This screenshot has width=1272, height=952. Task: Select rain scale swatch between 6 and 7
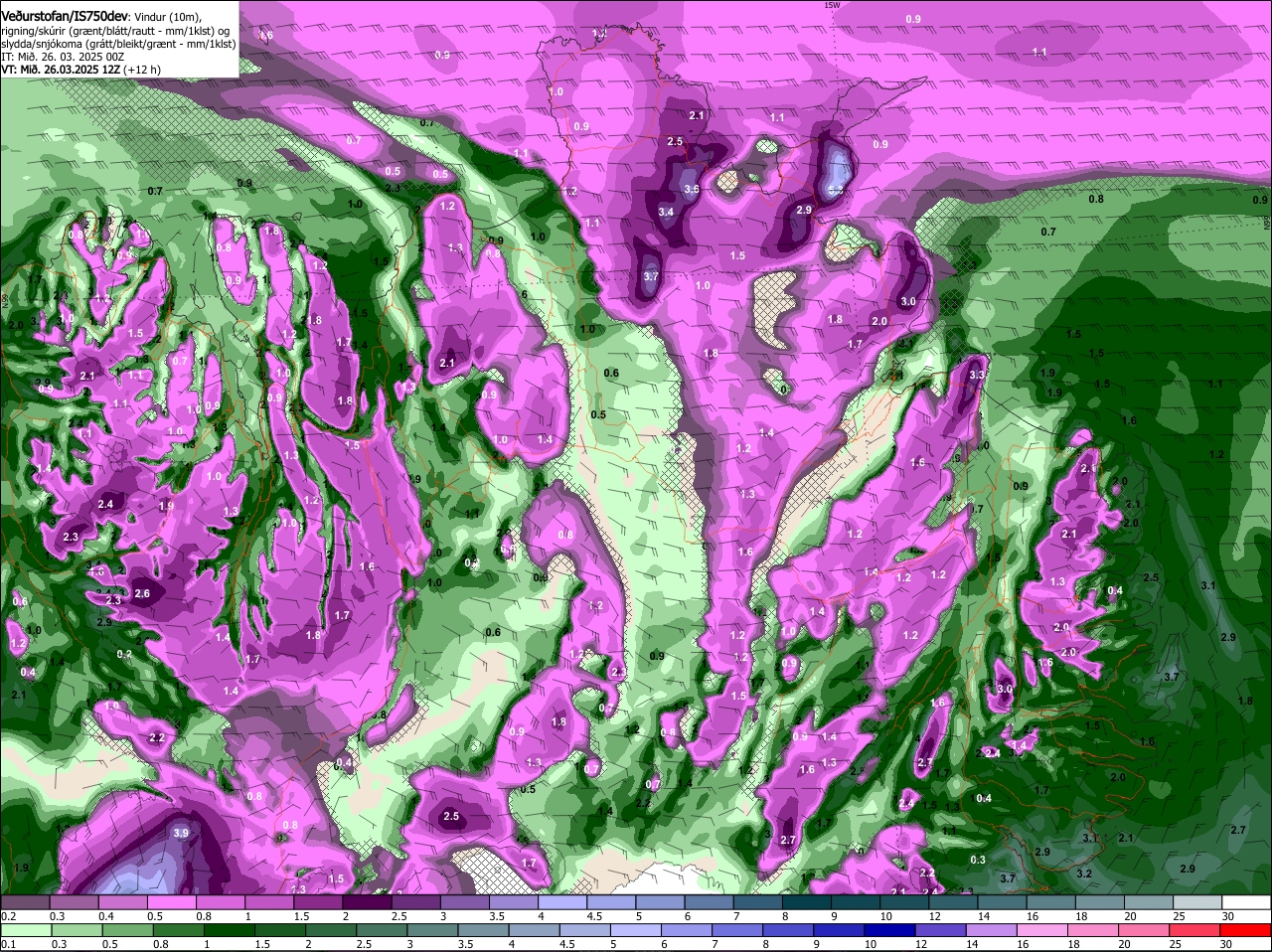687,930
